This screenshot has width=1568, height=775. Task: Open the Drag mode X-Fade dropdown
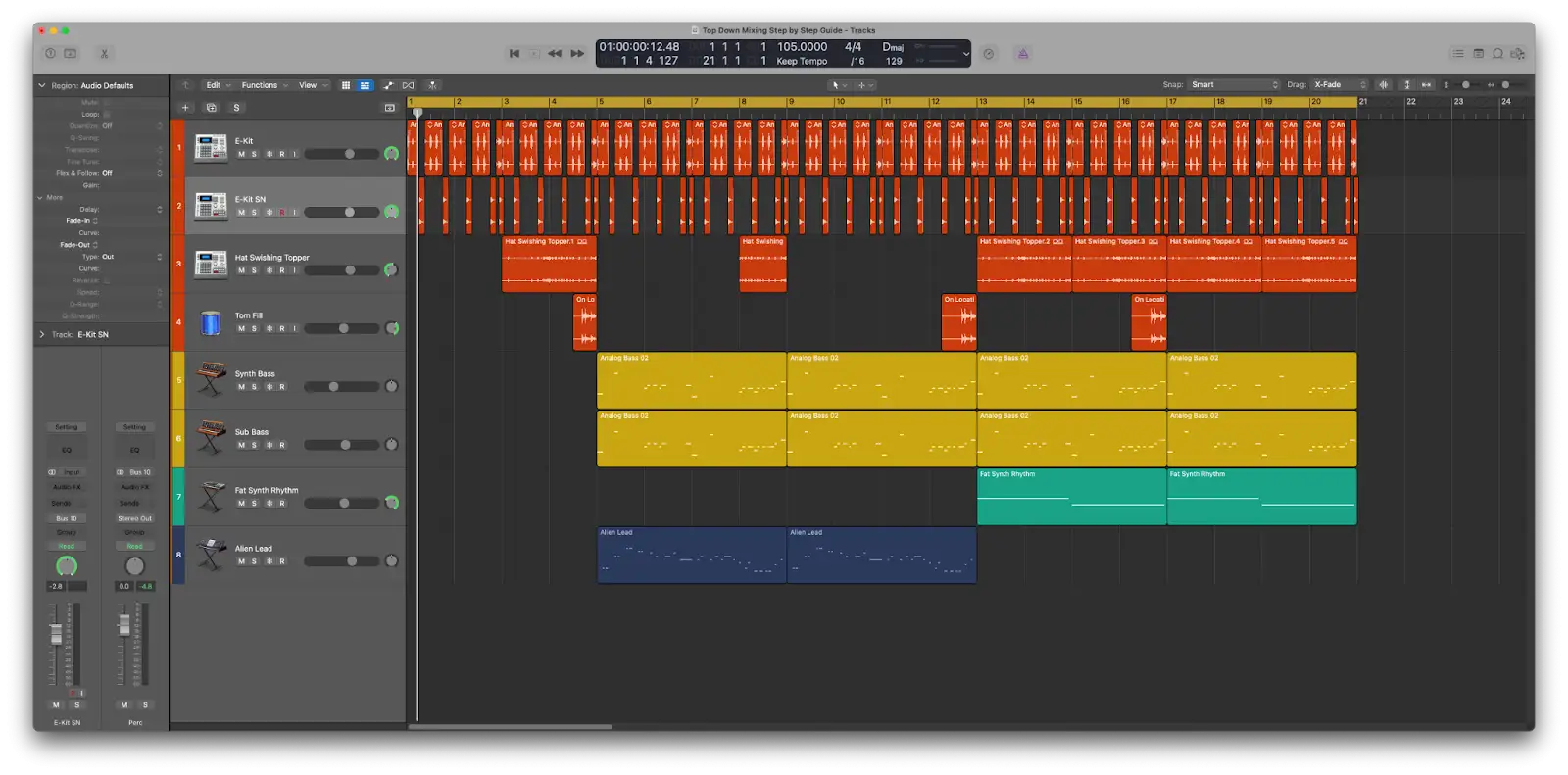(1339, 85)
